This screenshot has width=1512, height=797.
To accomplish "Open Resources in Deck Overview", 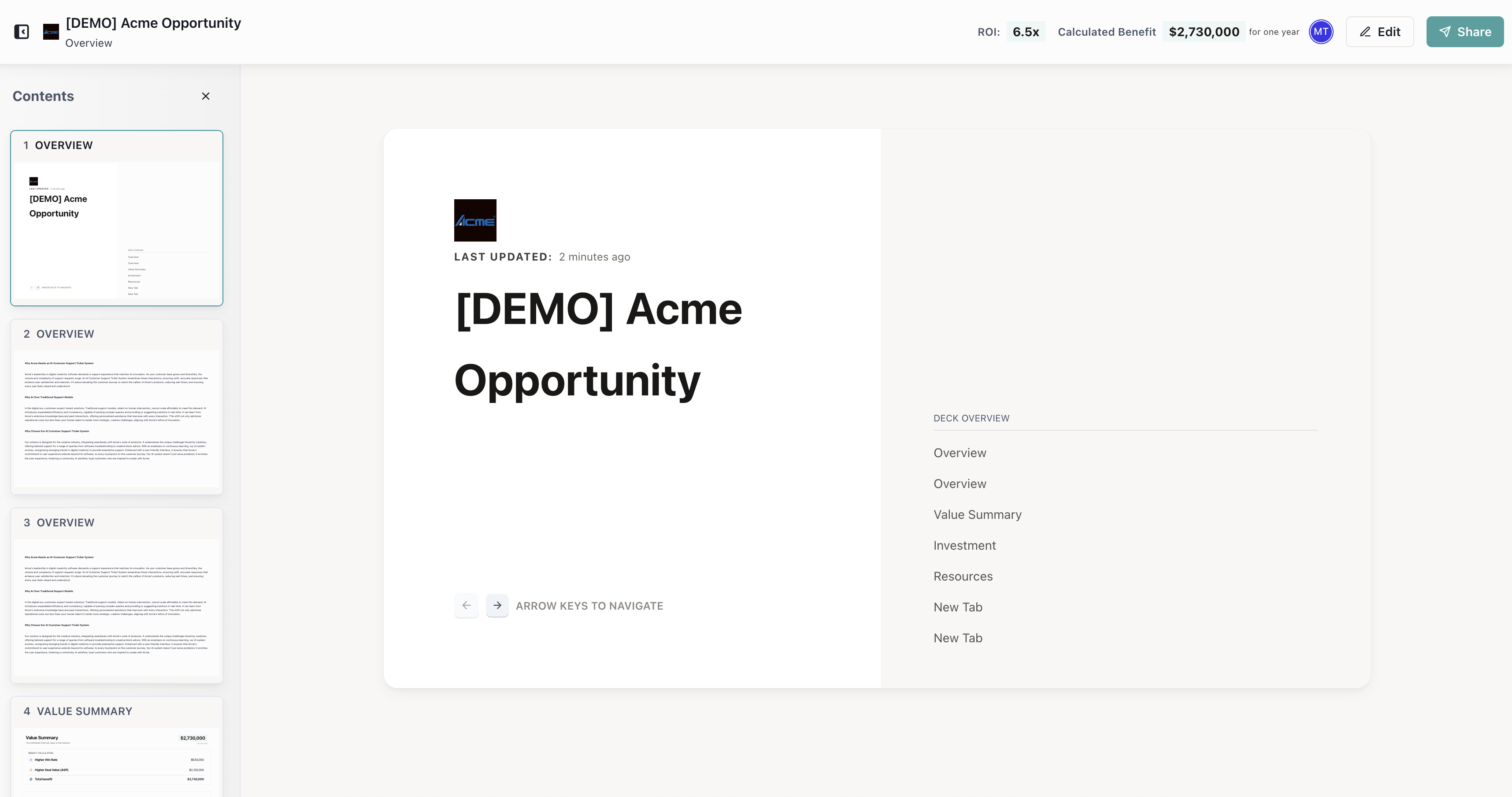I will [963, 576].
